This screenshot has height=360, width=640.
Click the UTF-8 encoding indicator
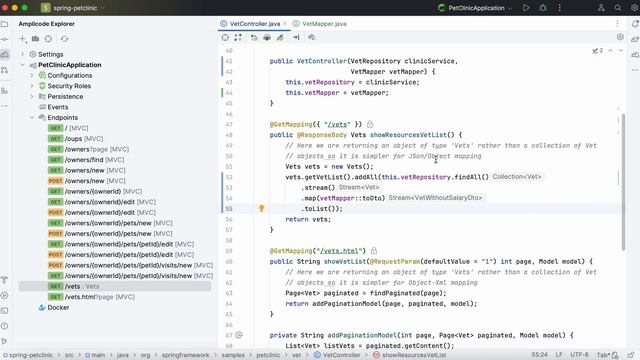tap(579, 355)
